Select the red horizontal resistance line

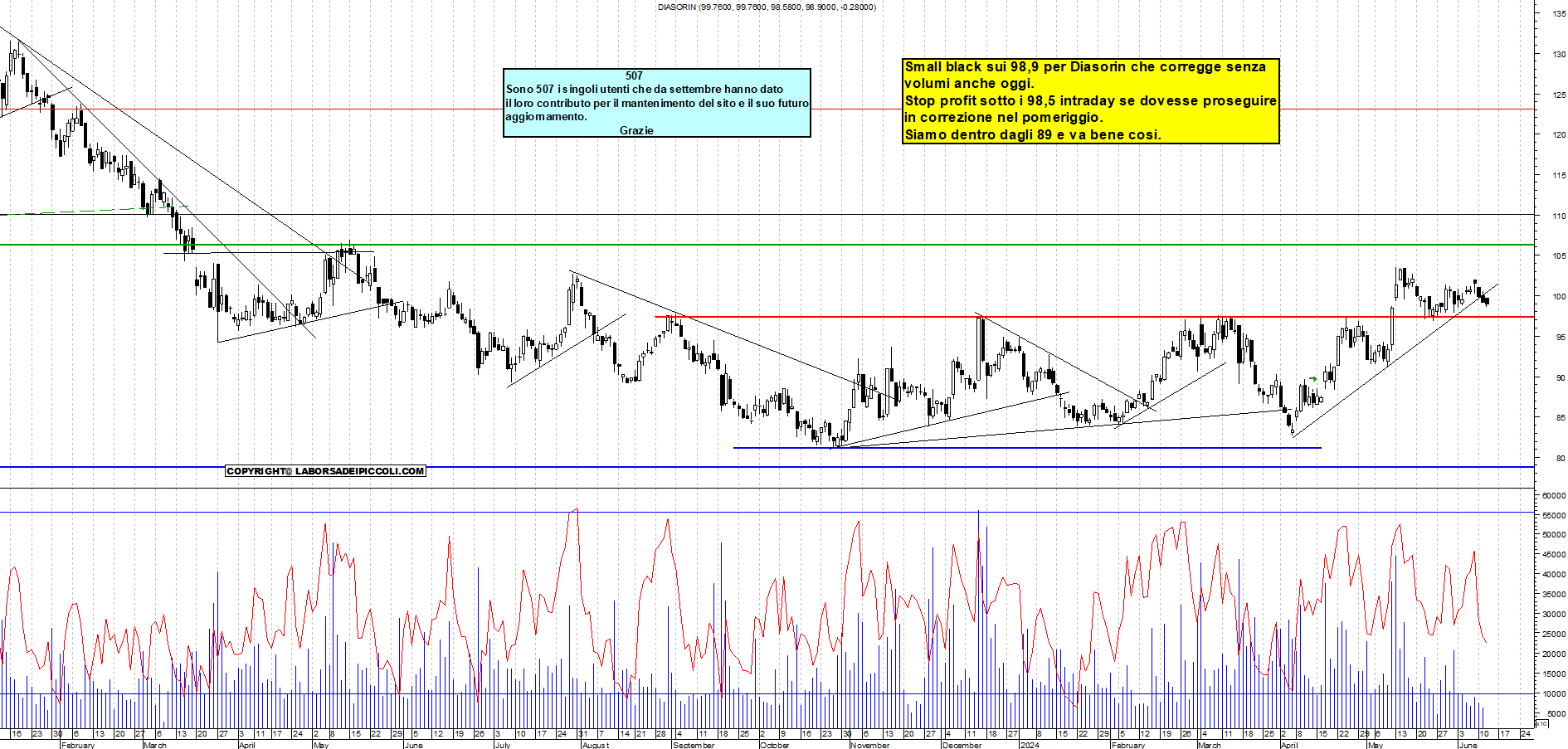click(x=1093, y=317)
